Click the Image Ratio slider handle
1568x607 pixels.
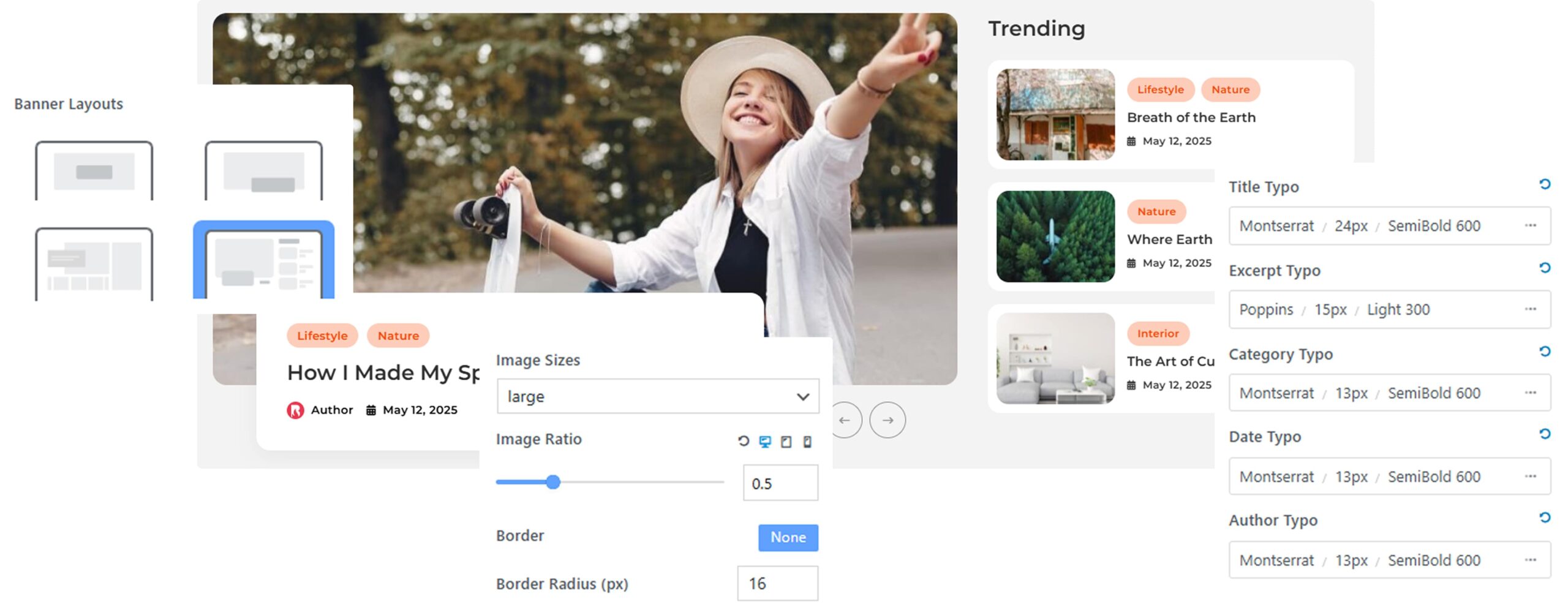point(553,482)
